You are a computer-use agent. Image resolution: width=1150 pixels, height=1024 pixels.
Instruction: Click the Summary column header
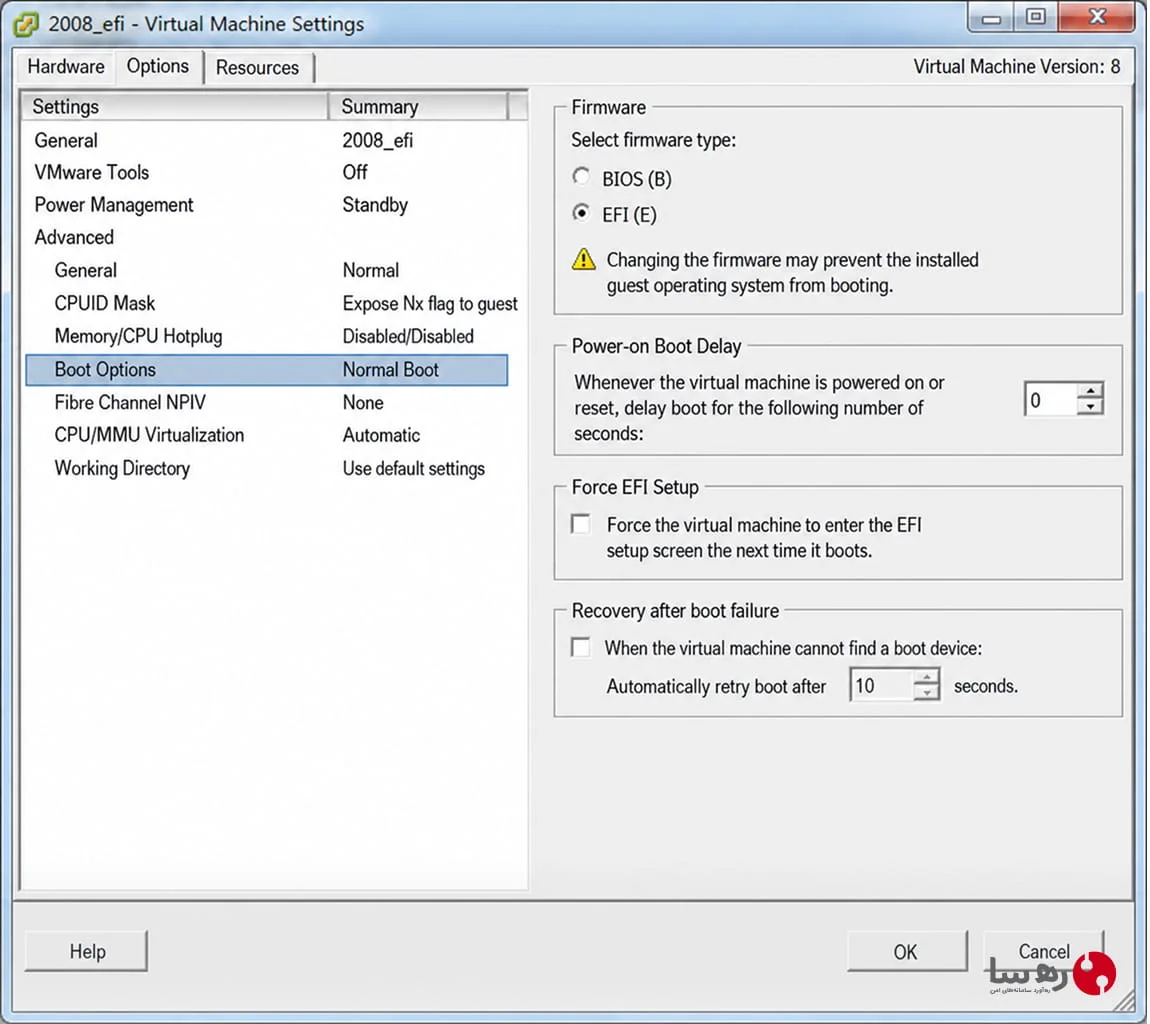pyautogui.click(x=417, y=106)
